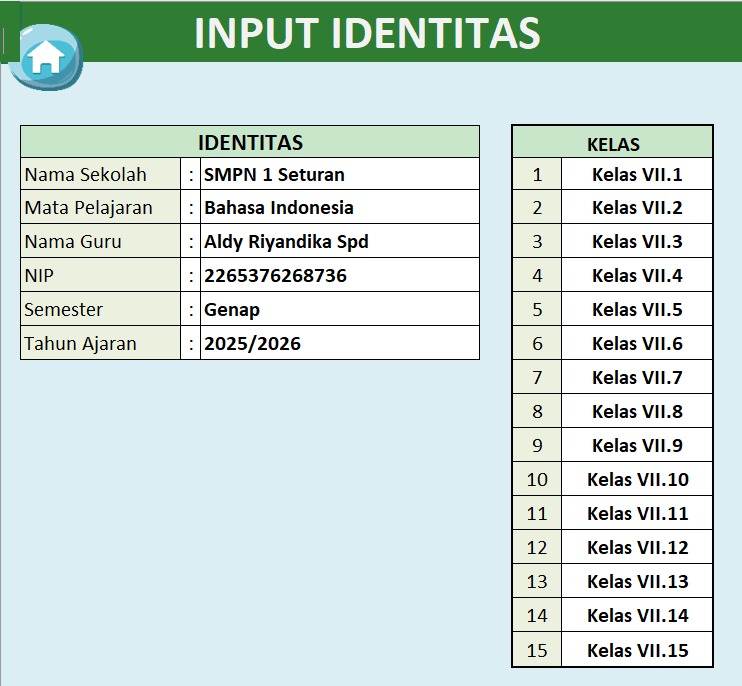Select row number 7 in Kelas table

click(537, 378)
